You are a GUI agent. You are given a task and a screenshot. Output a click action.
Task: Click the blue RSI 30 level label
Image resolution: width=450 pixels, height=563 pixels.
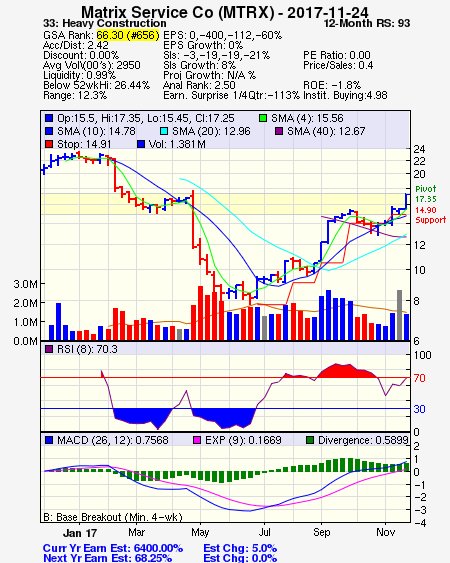click(419, 409)
